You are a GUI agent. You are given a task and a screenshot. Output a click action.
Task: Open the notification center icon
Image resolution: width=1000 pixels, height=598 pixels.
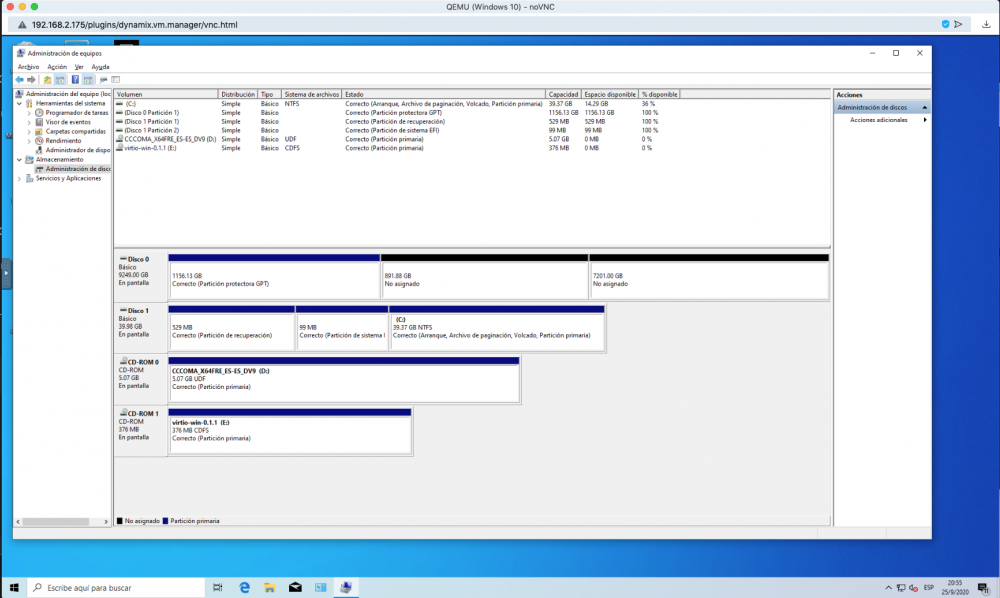pyautogui.click(x=983, y=588)
